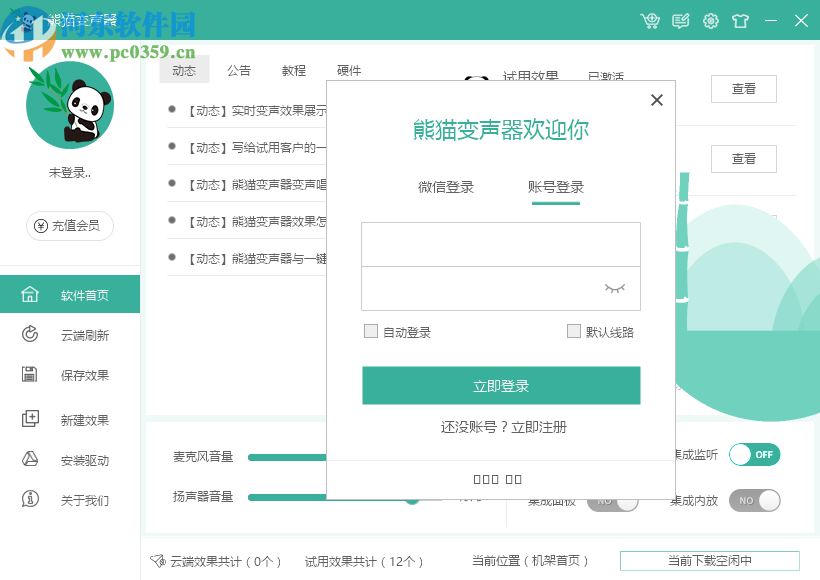Open settings via the gear icon
820x580 pixels.
(x=711, y=20)
